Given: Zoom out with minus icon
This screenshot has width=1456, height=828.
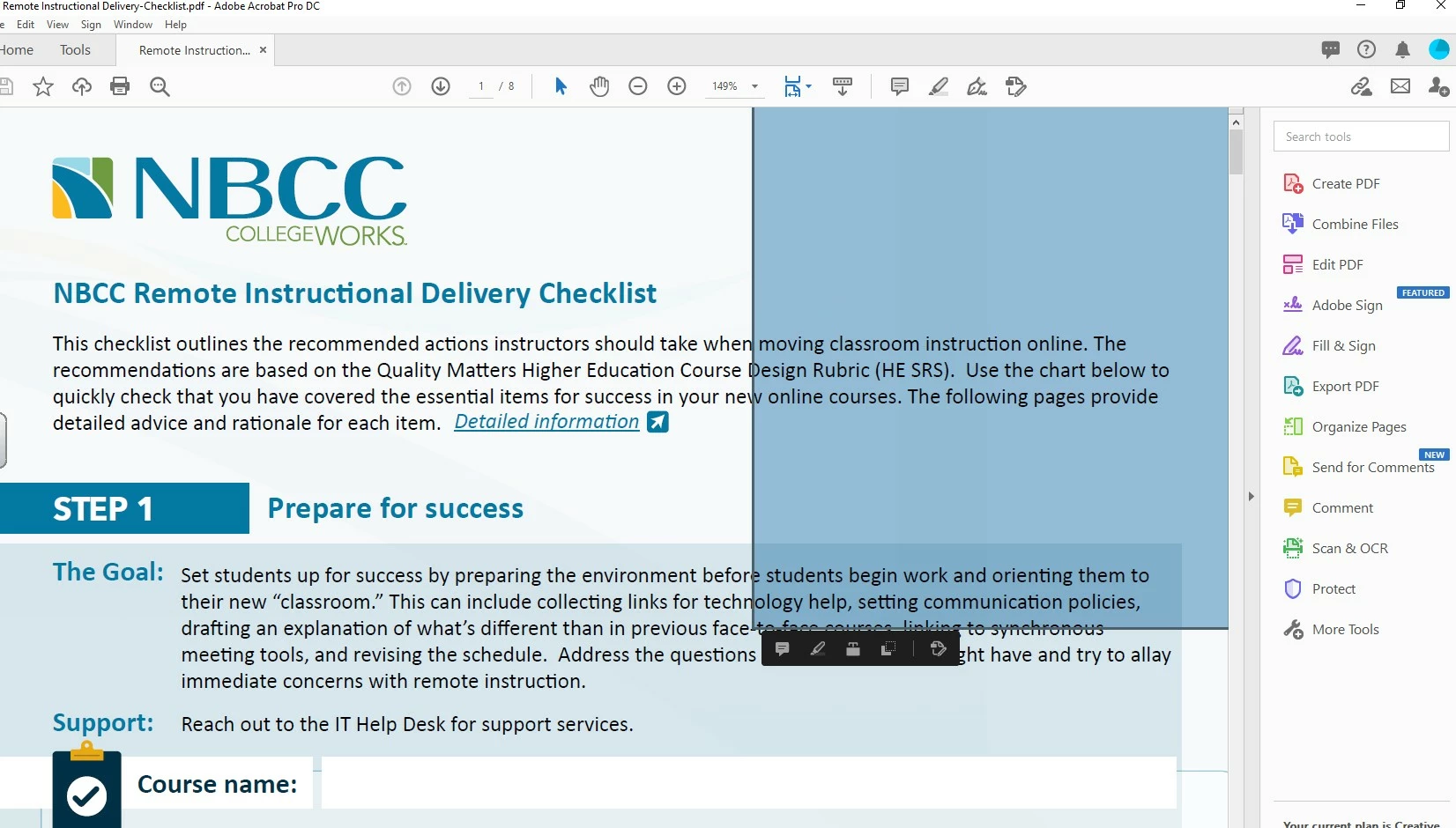Looking at the screenshot, I should click(638, 86).
